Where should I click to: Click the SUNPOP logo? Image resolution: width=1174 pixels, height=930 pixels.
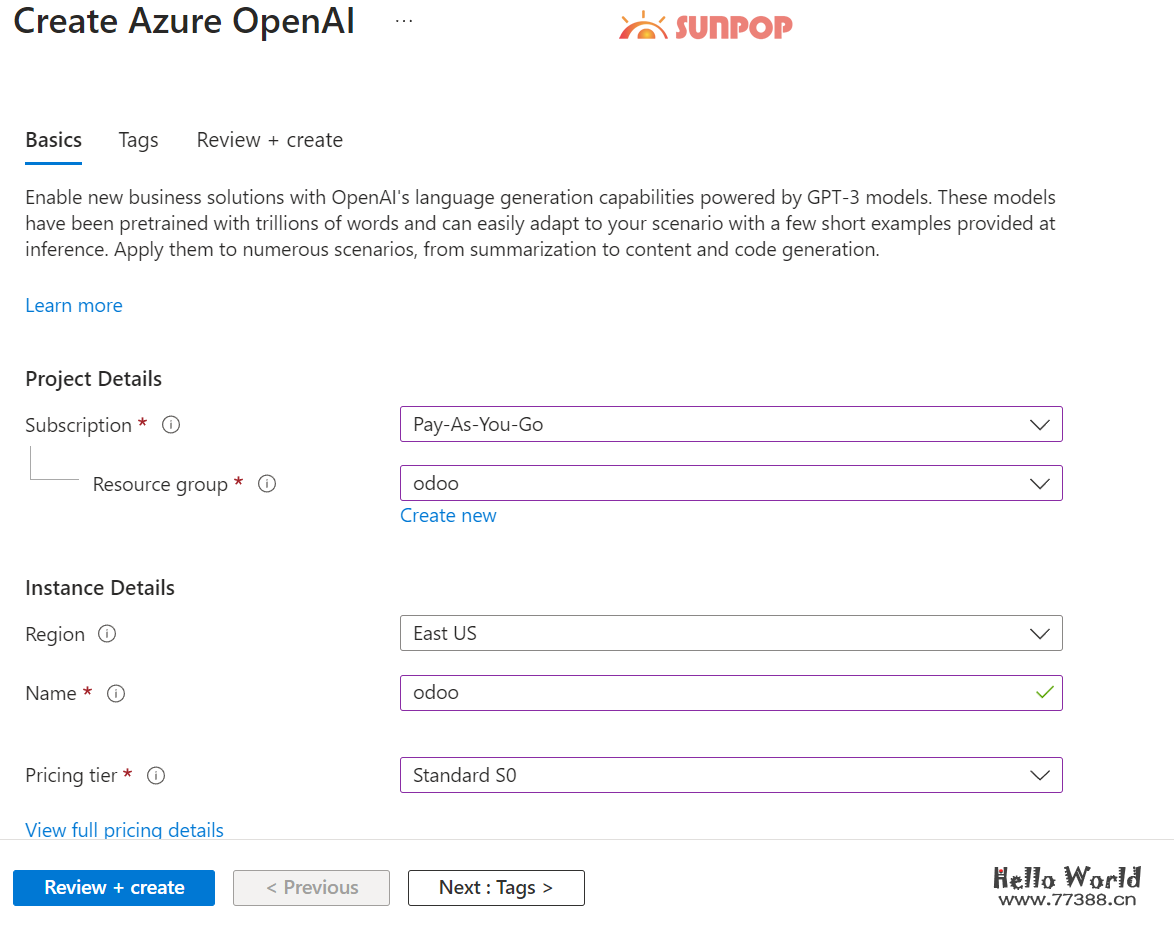(x=705, y=26)
